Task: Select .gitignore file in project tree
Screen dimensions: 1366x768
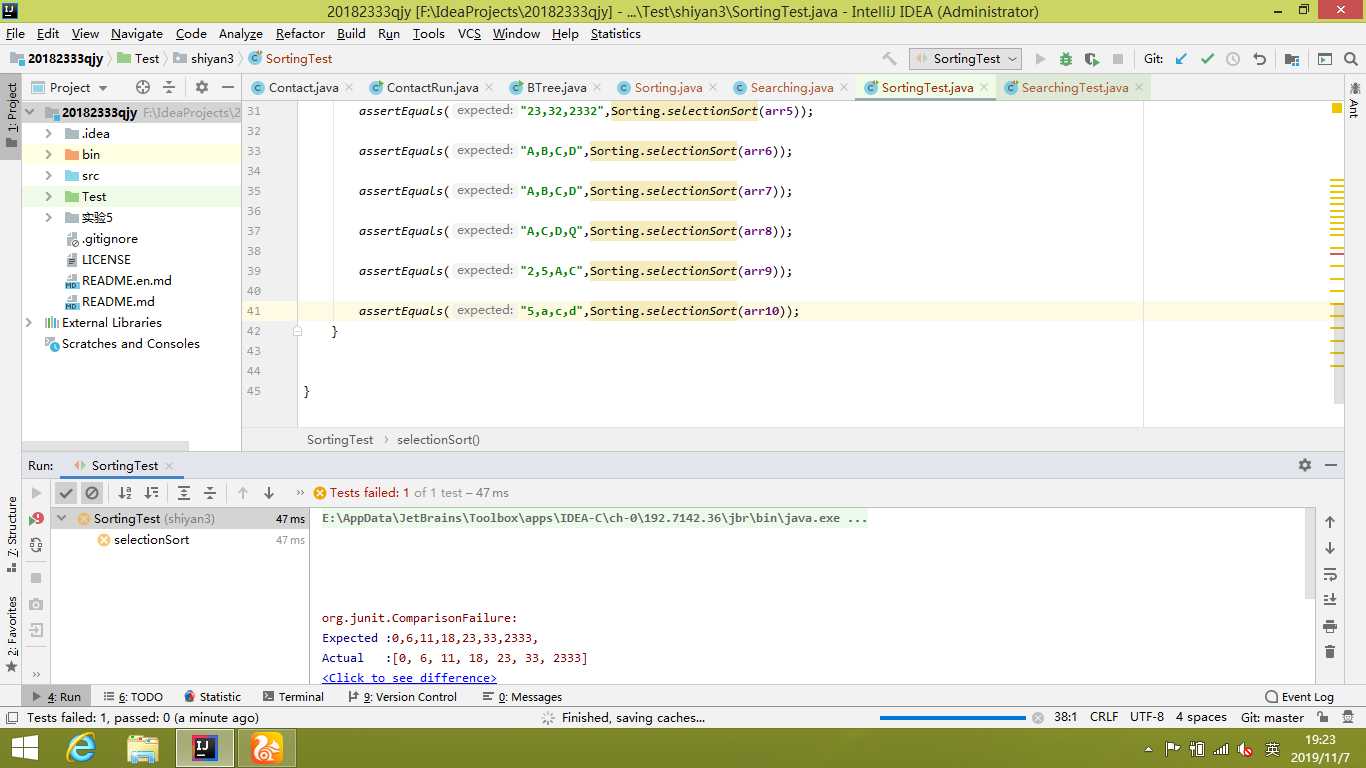Action: coord(110,238)
